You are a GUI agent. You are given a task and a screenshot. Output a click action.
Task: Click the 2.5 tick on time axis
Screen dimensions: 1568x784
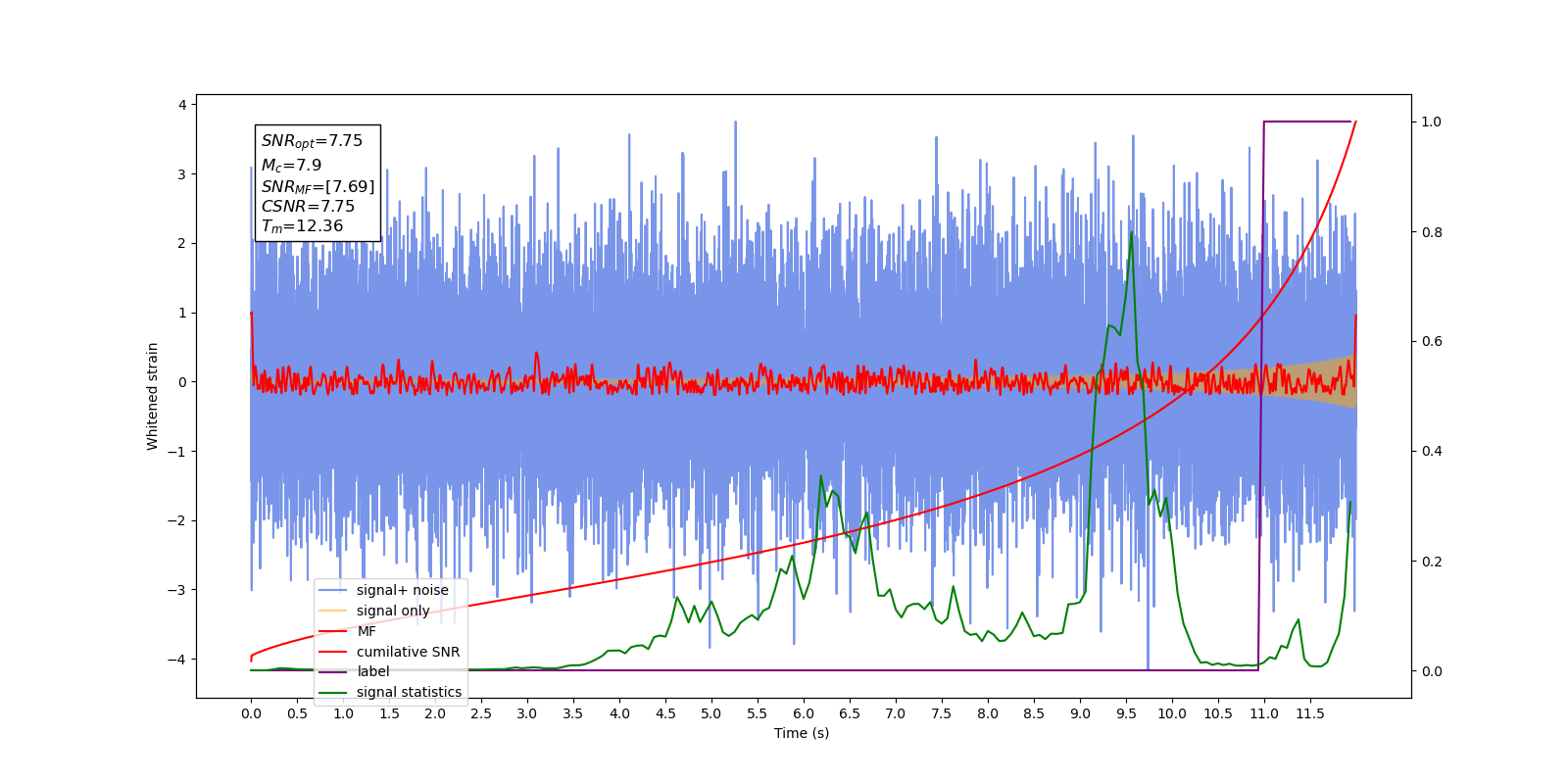(481, 713)
